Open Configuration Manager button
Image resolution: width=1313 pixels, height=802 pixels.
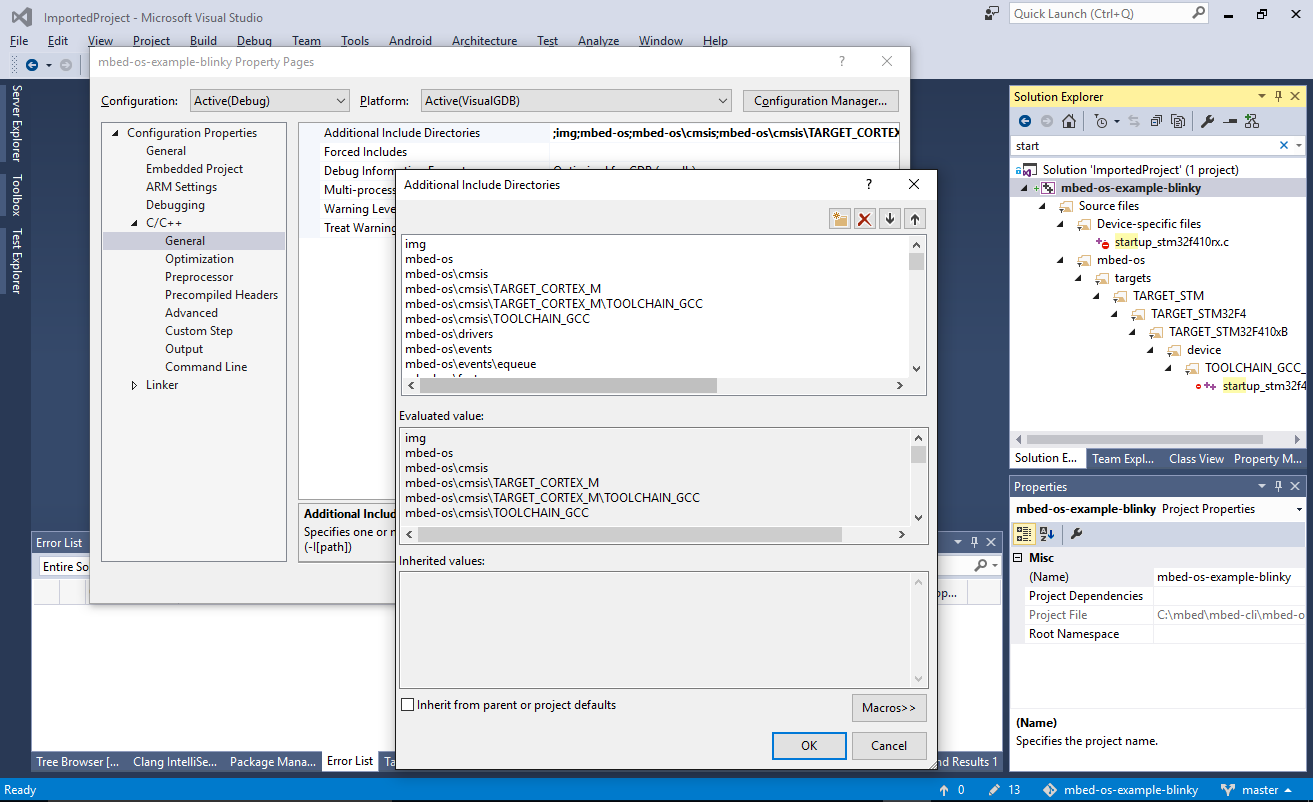point(820,101)
